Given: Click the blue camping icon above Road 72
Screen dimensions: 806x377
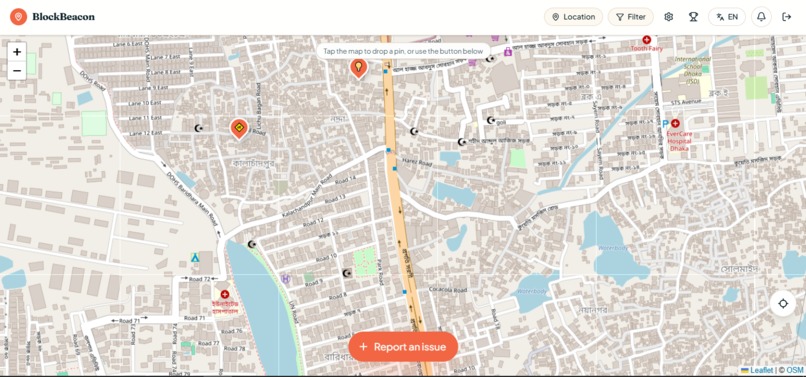Looking at the screenshot, I should pyautogui.click(x=195, y=257).
